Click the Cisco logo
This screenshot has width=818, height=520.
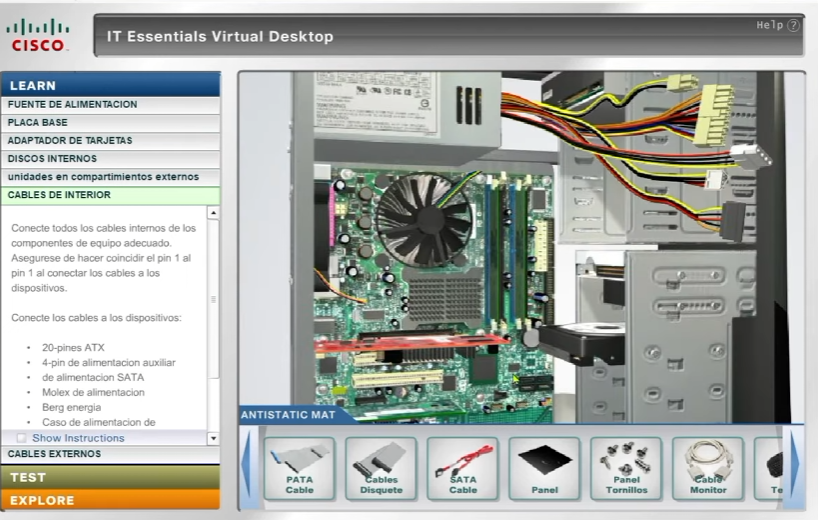click(x=38, y=35)
